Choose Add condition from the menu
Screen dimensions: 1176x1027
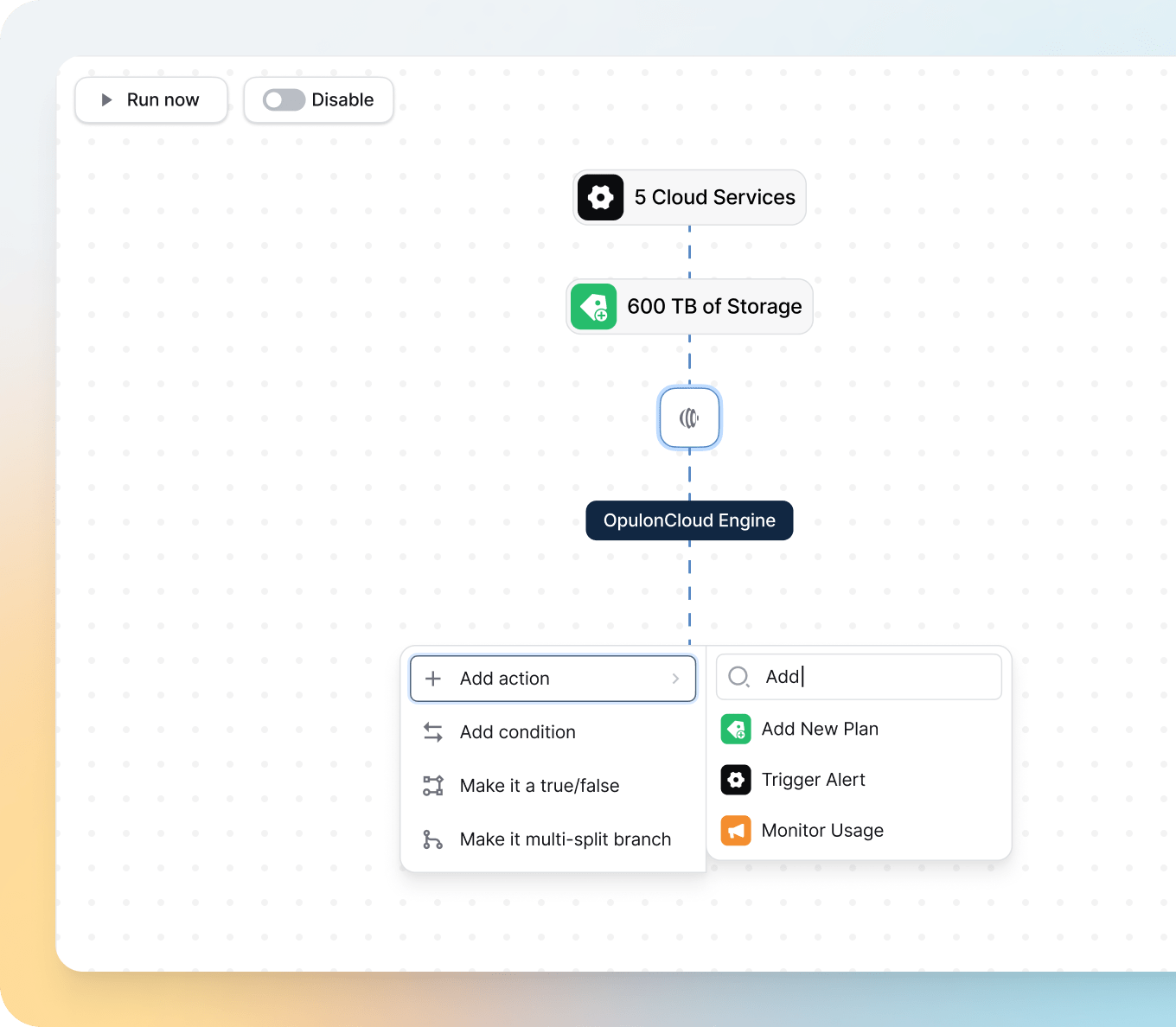[517, 732]
